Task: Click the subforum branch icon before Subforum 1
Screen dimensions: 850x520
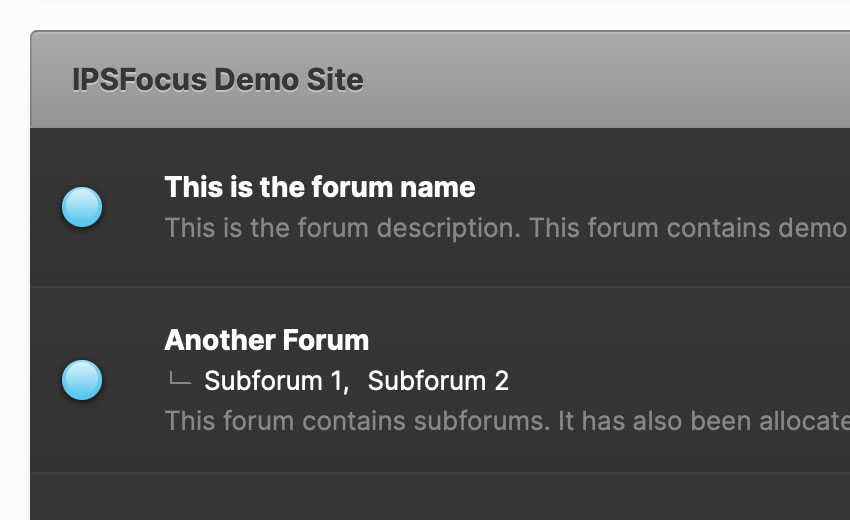Action: click(x=179, y=379)
